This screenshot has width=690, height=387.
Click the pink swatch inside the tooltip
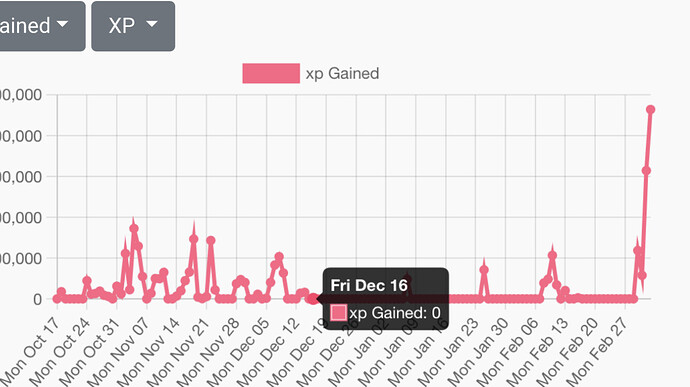(338, 313)
